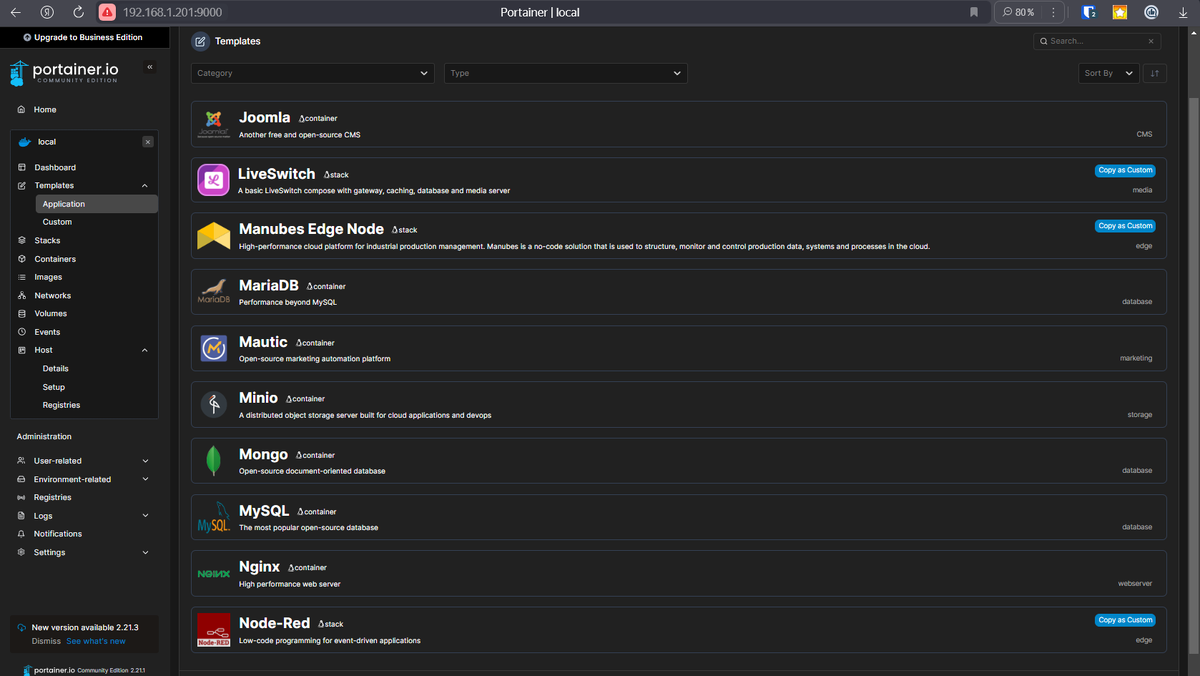Open the Type filter dropdown
The height and width of the screenshot is (676, 1200).
tap(566, 73)
